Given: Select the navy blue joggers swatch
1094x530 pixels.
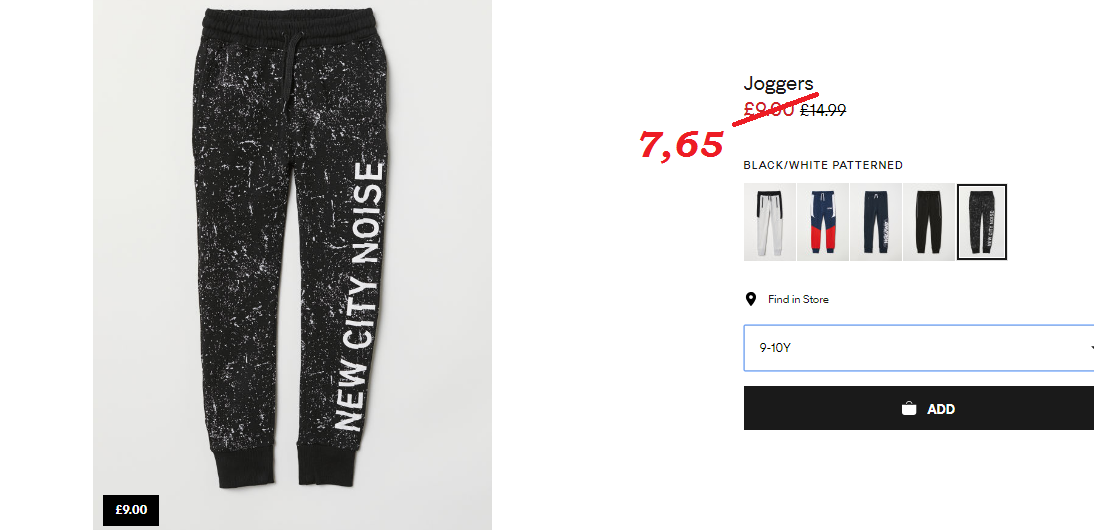Looking at the screenshot, I should (x=876, y=222).
